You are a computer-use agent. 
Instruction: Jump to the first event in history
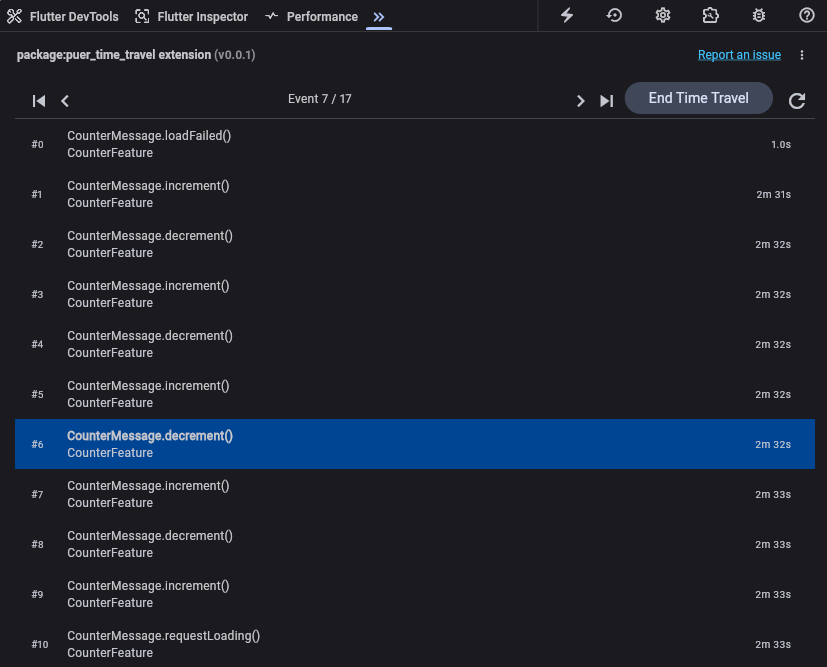pyautogui.click(x=38, y=100)
